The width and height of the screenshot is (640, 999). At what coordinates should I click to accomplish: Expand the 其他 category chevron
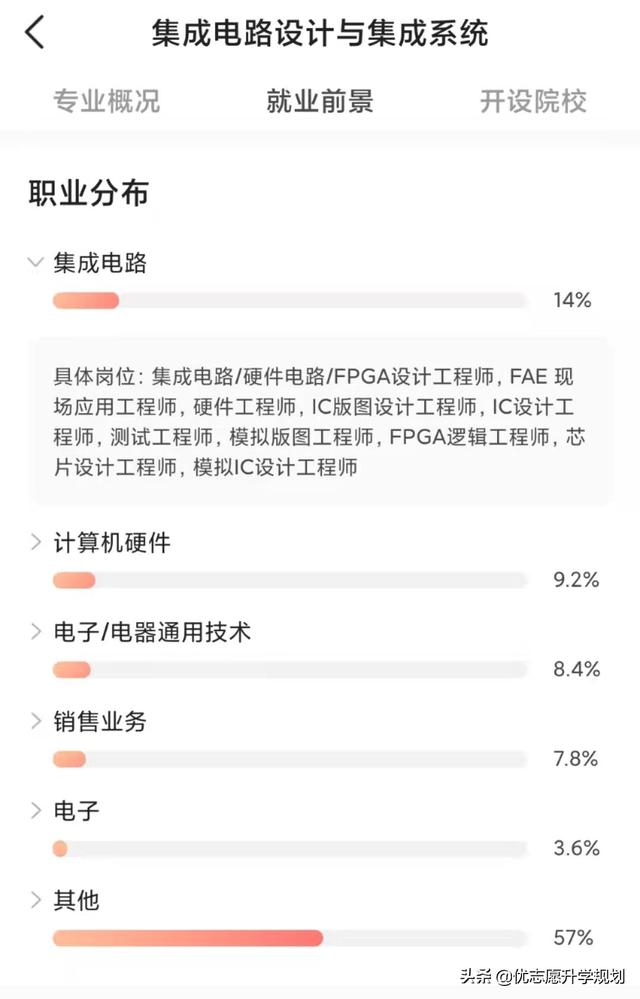pyautogui.click(x=36, y=900)
